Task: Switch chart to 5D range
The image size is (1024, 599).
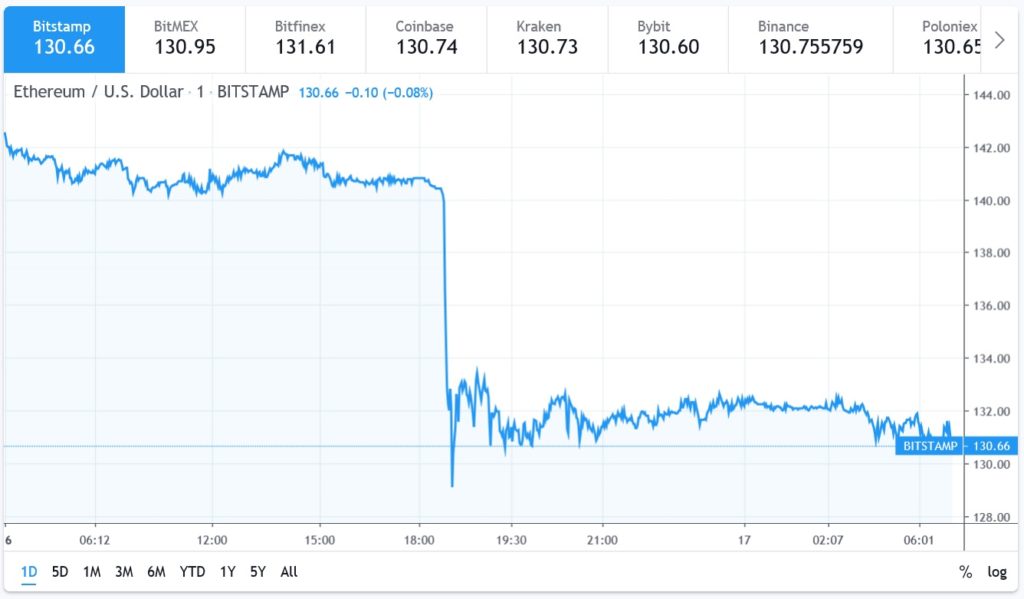Action: [x=60, y=572]
